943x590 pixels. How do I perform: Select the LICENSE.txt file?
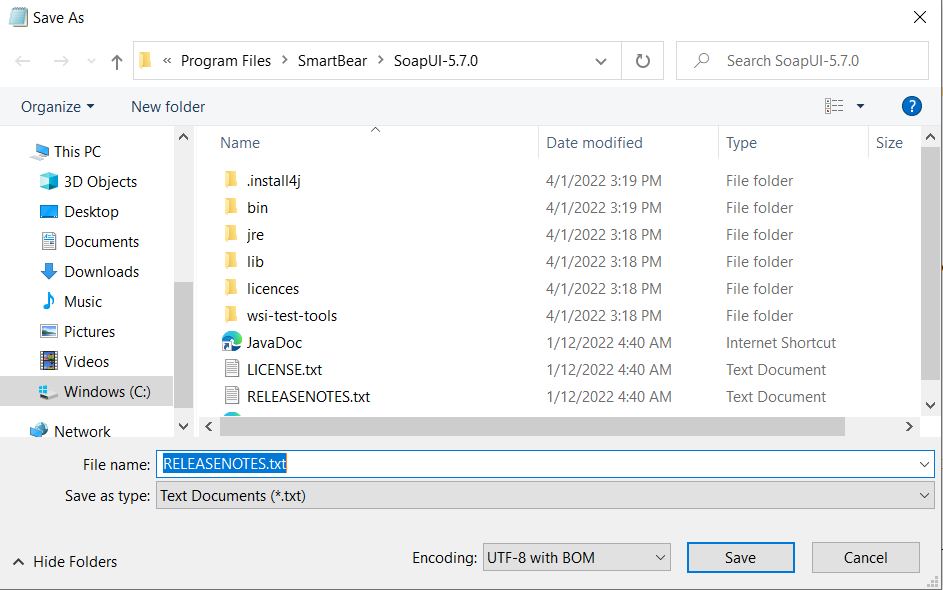284,369
